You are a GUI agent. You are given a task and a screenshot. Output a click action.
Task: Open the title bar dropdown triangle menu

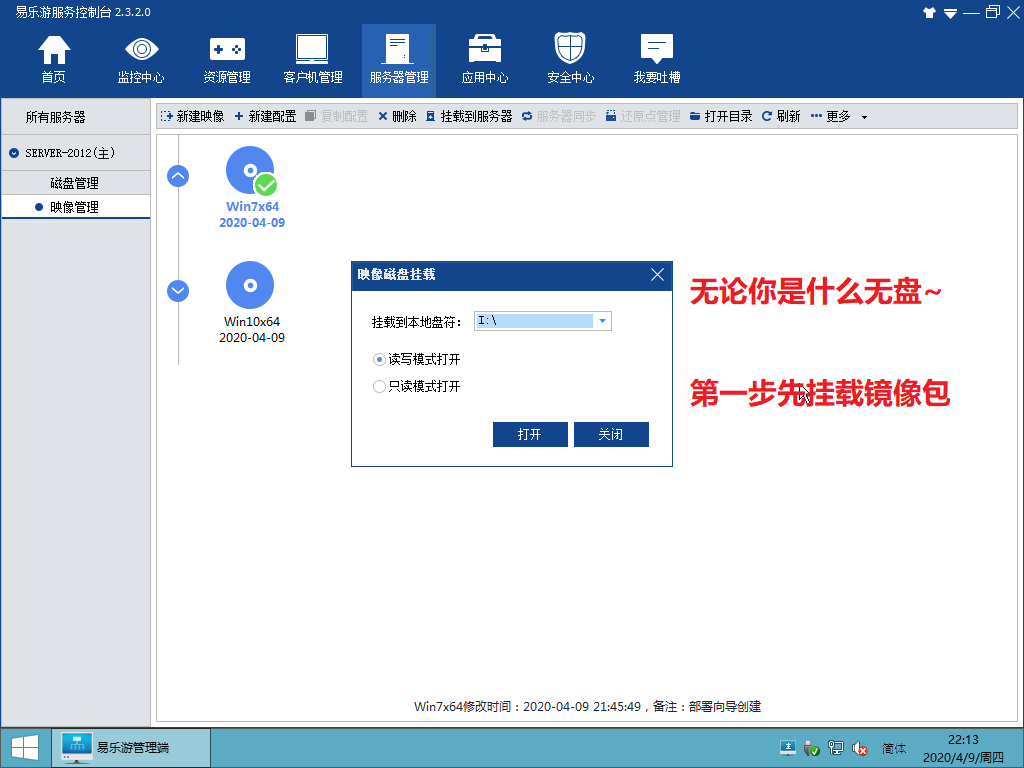tap(950, 13)
